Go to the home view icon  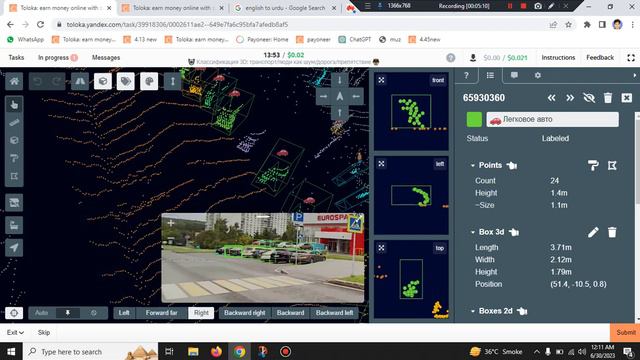[14, 81]
